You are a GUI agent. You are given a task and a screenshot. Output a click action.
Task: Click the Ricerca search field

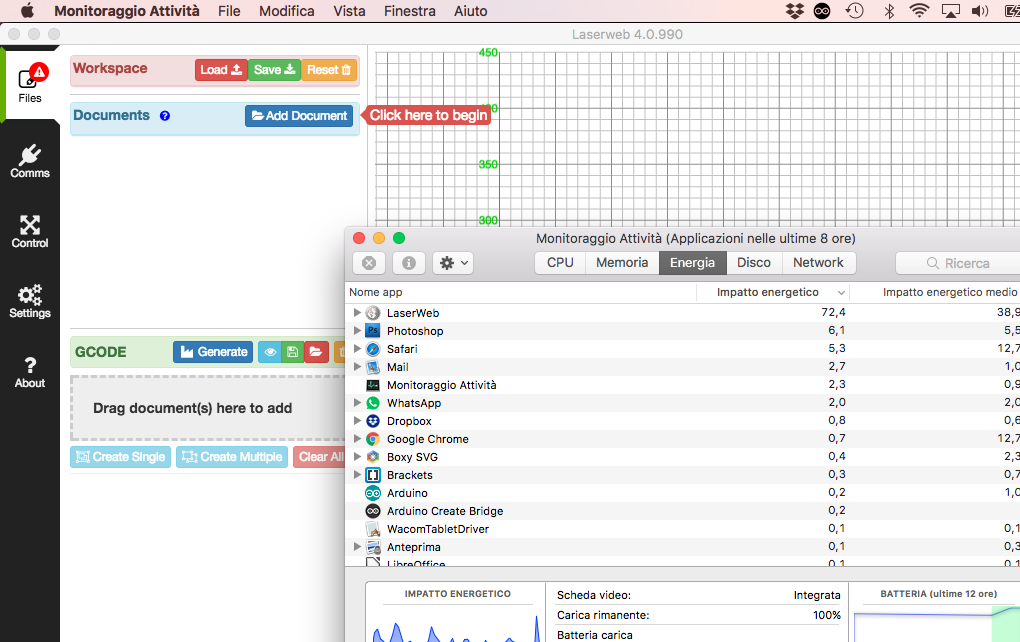pyautogui.click(x=958, y=263)
